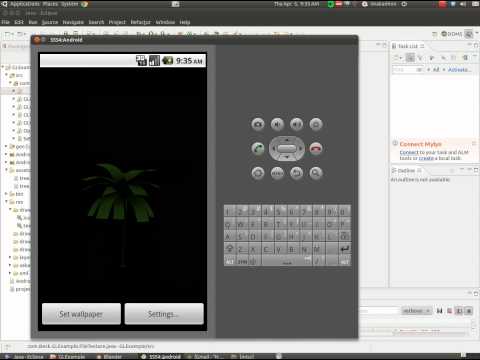
Task: Click the emulator search magnifier button
Action: click(x=316, y=173)
